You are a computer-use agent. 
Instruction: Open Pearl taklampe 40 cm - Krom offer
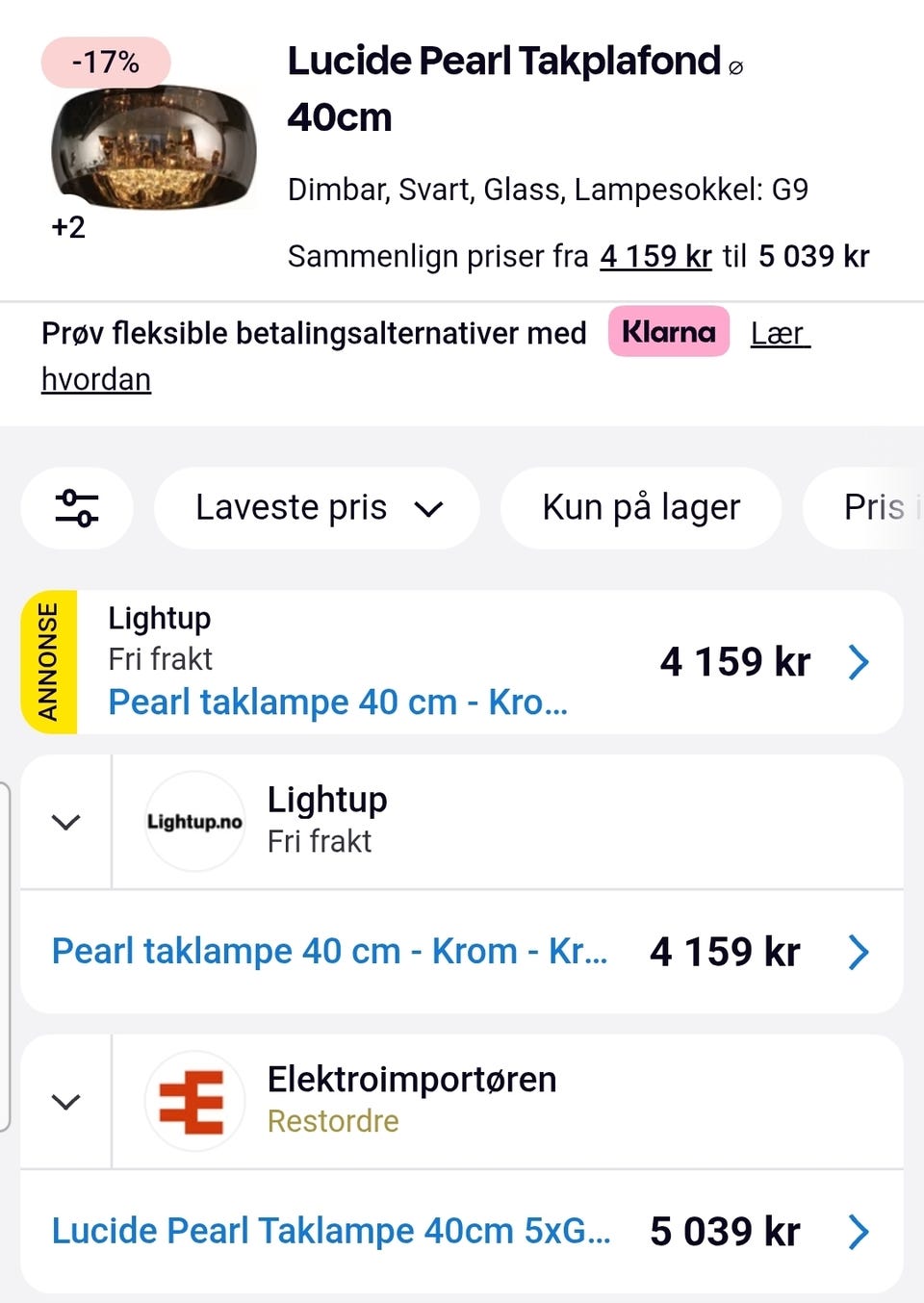(x=329, y=952)
